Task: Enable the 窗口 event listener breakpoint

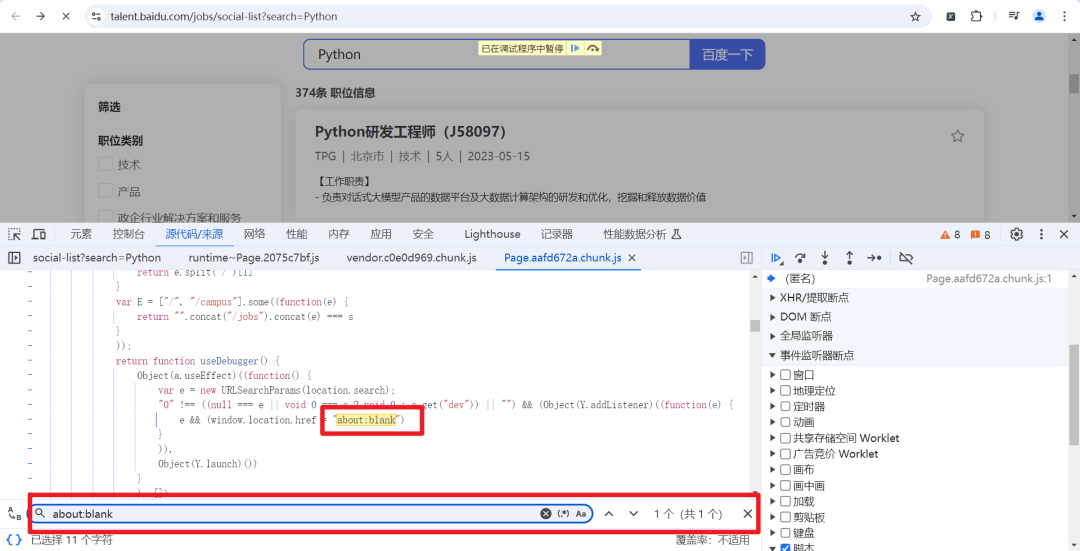Action: [785, 375]
